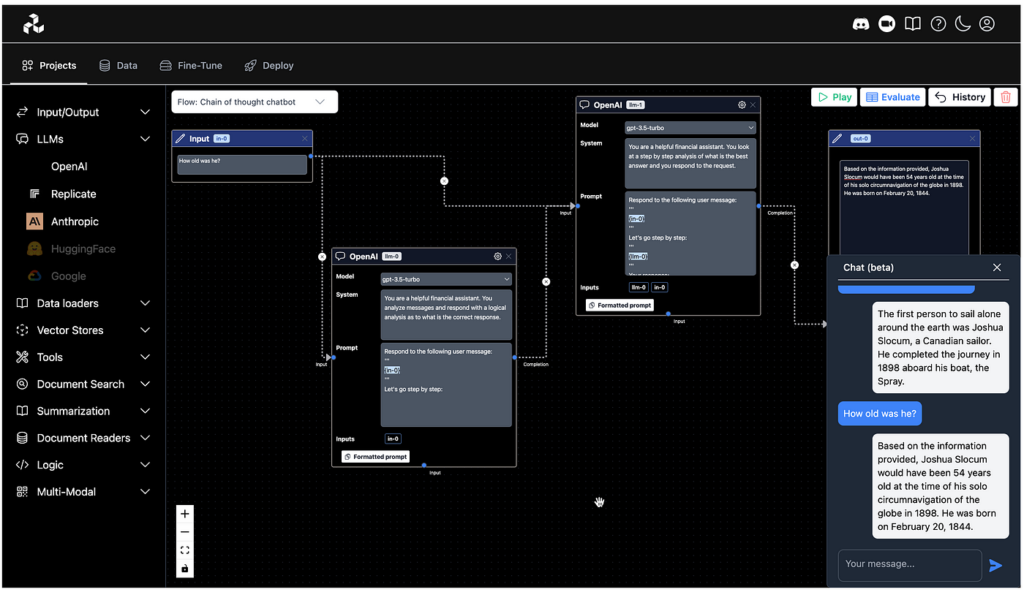The image size is (1024, 592).
Task: Open the documentation book icon
Action: (912, 24)
